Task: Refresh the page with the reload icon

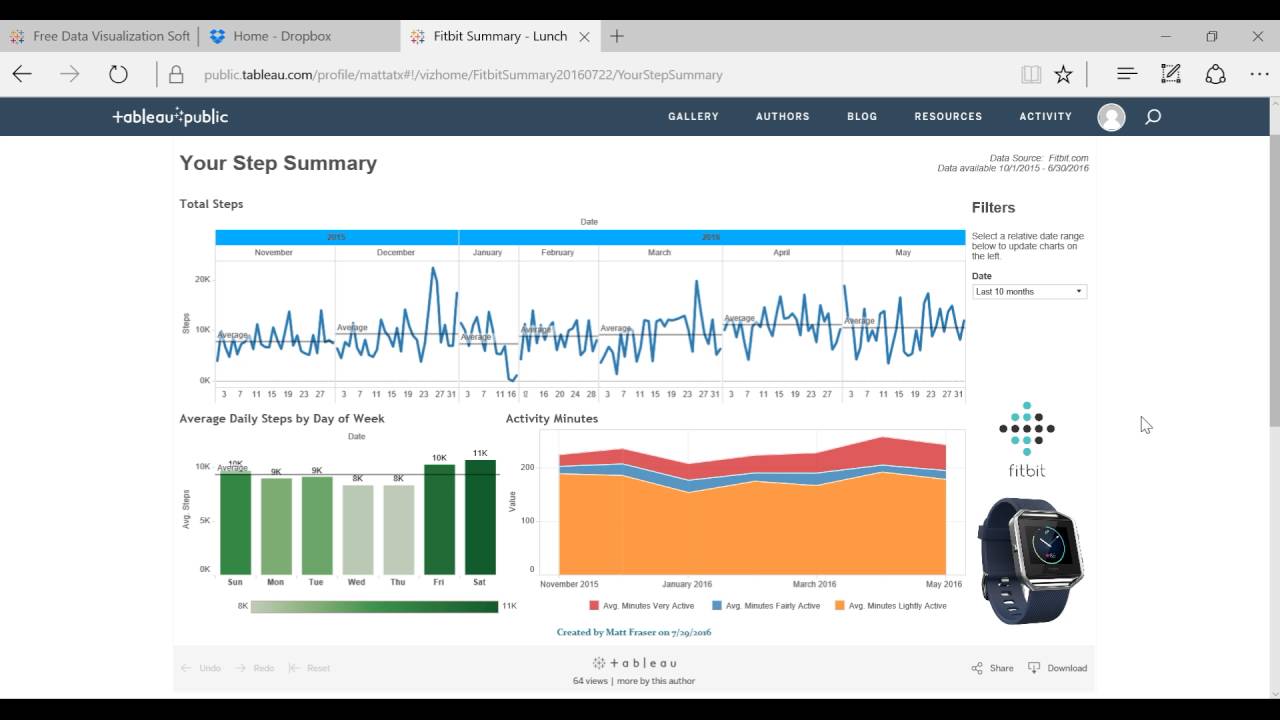Action: point(118,74)
